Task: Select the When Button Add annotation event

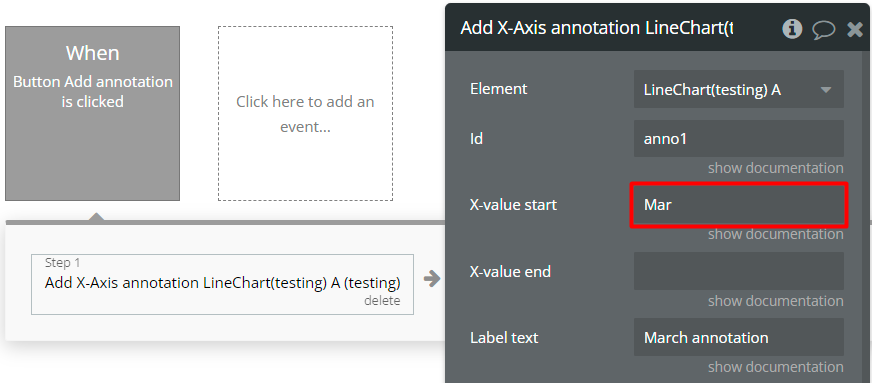Action: [92, 113]
